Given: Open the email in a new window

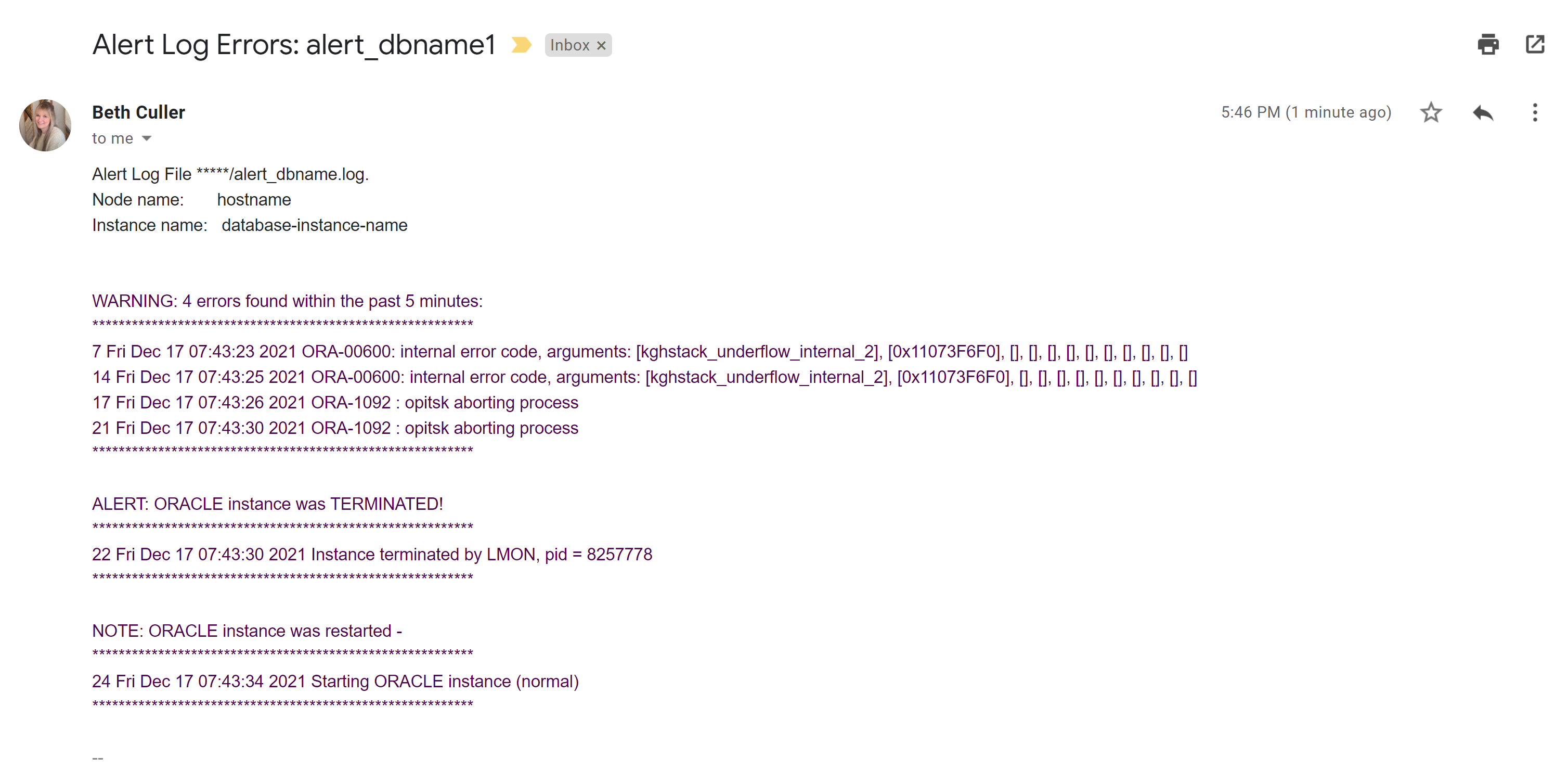Looking at the screenshot, I should coord(1535,44).
